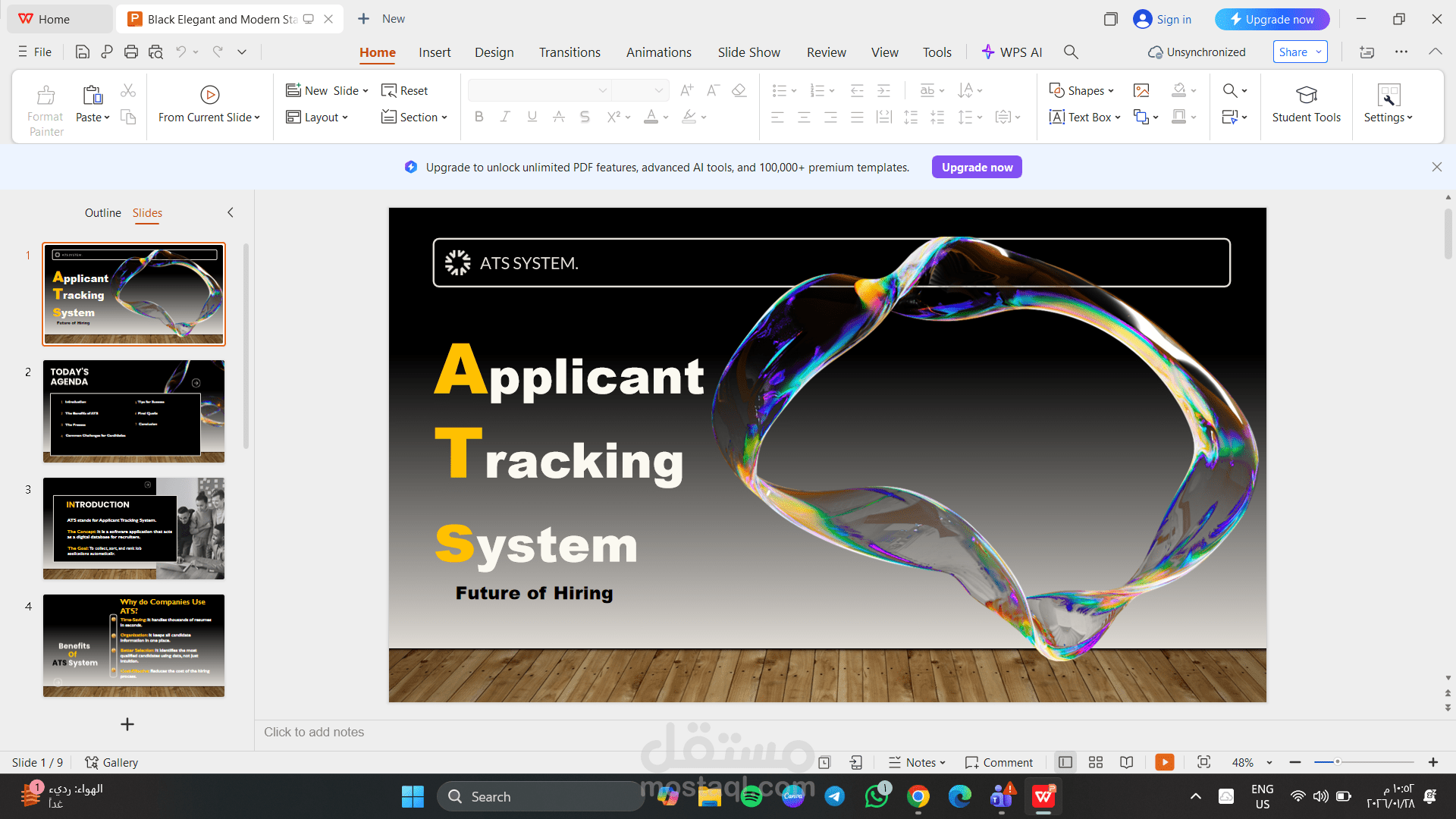The image size is (1456, 819).
Task: Switch to the Transitions ribbon tab
Action: point(570,52)
